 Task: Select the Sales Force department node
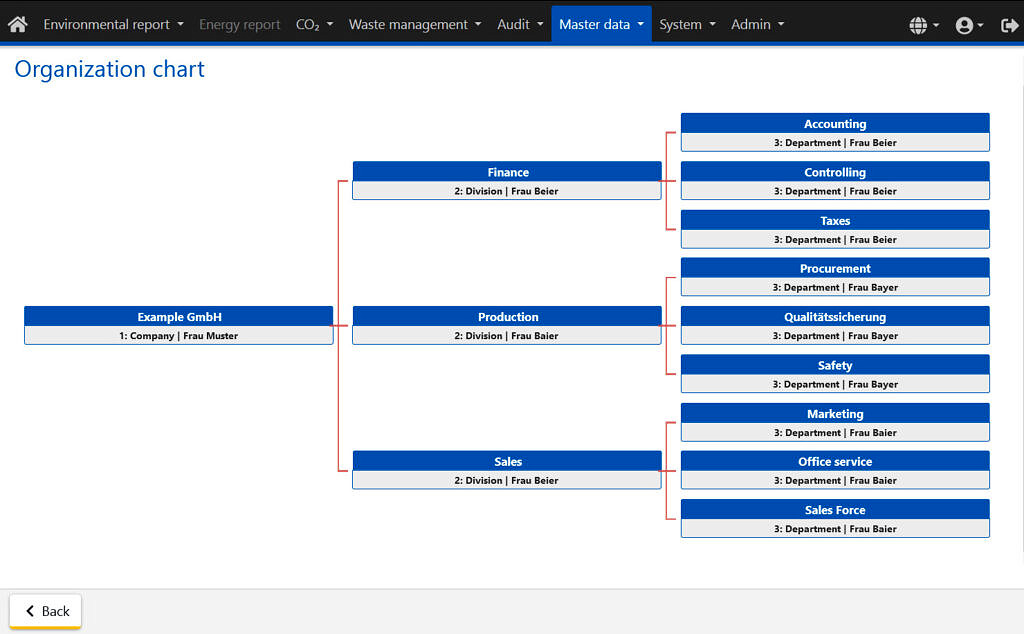click(x=835, y=518)
